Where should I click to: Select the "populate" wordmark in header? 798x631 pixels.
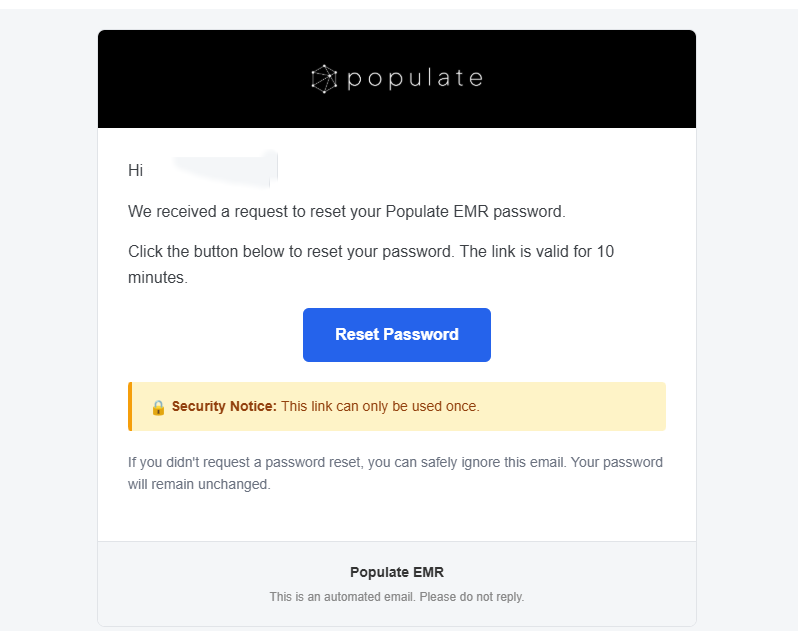click(x=415, y=79)
